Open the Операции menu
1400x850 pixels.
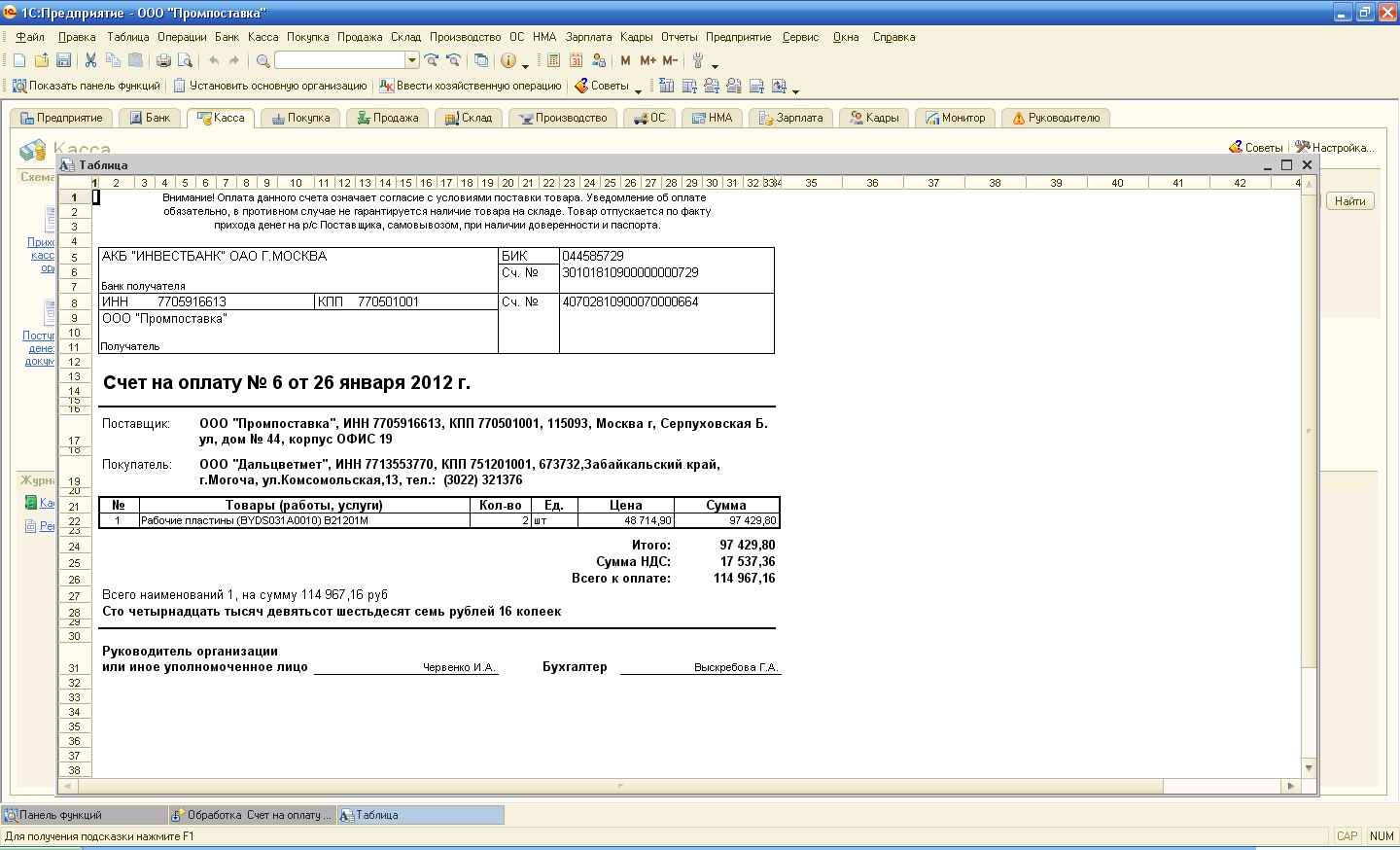click(182, 37)
